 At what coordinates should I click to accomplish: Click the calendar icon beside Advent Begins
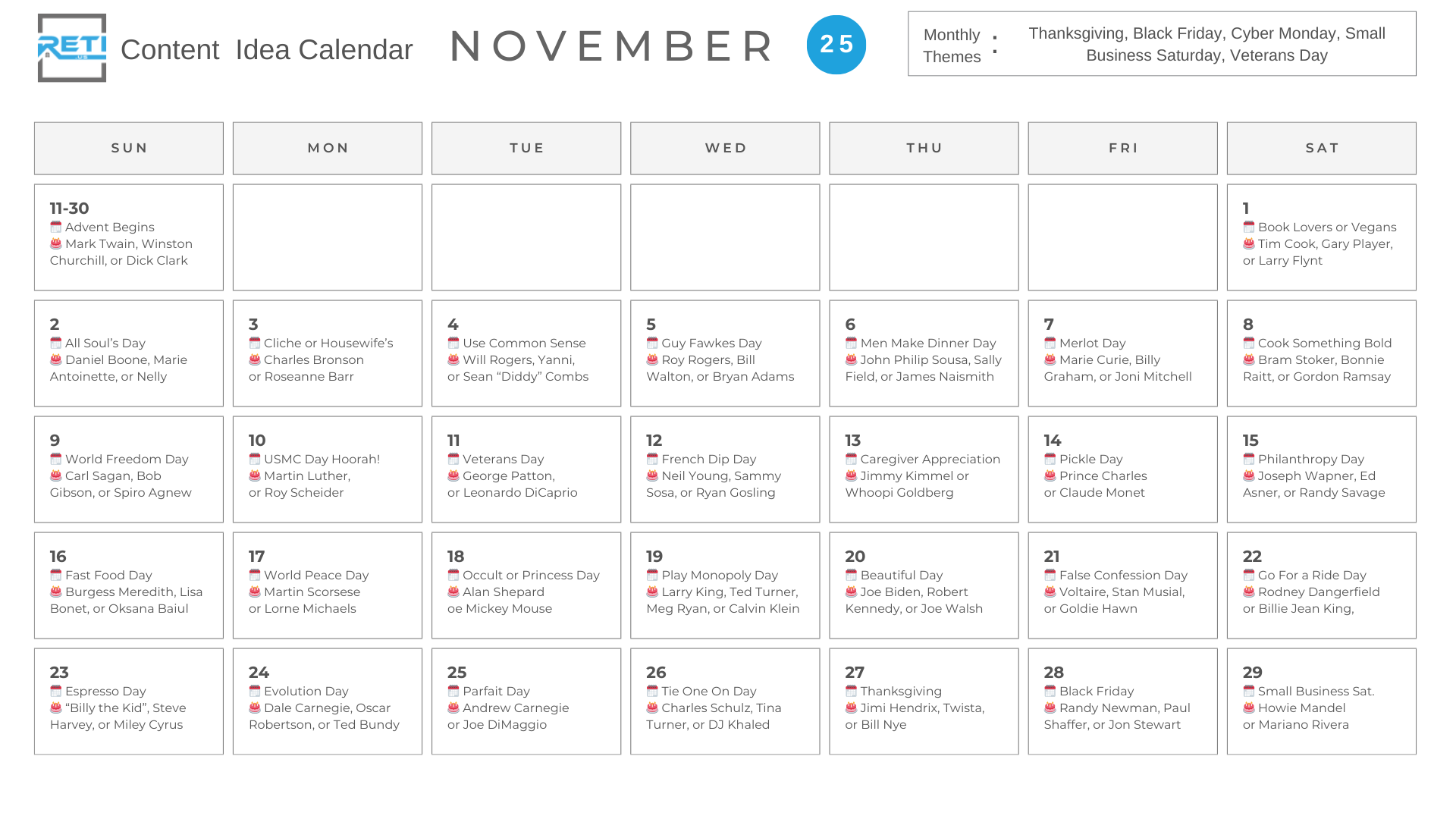56,227
